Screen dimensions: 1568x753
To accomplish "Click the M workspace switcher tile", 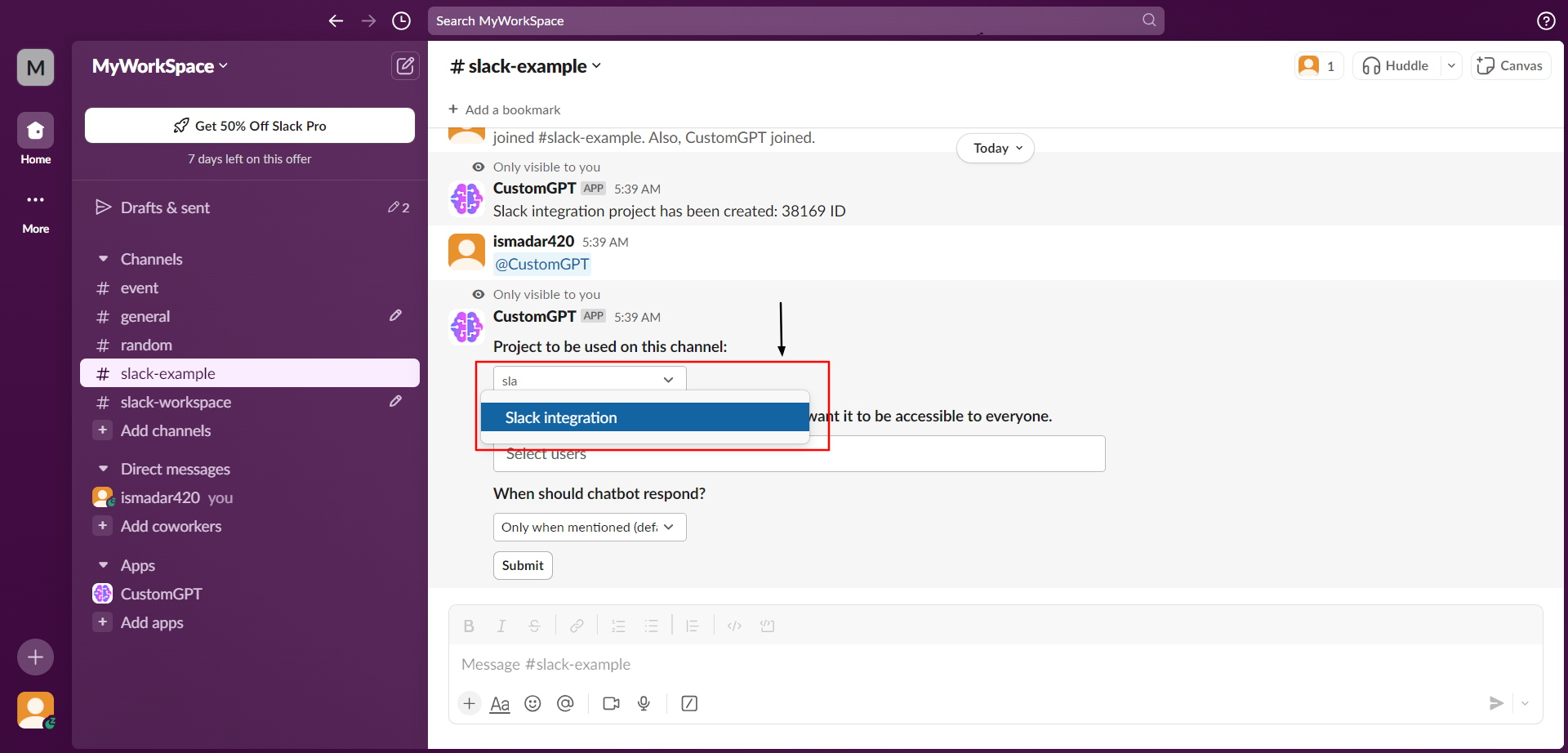I will [36, 67].
